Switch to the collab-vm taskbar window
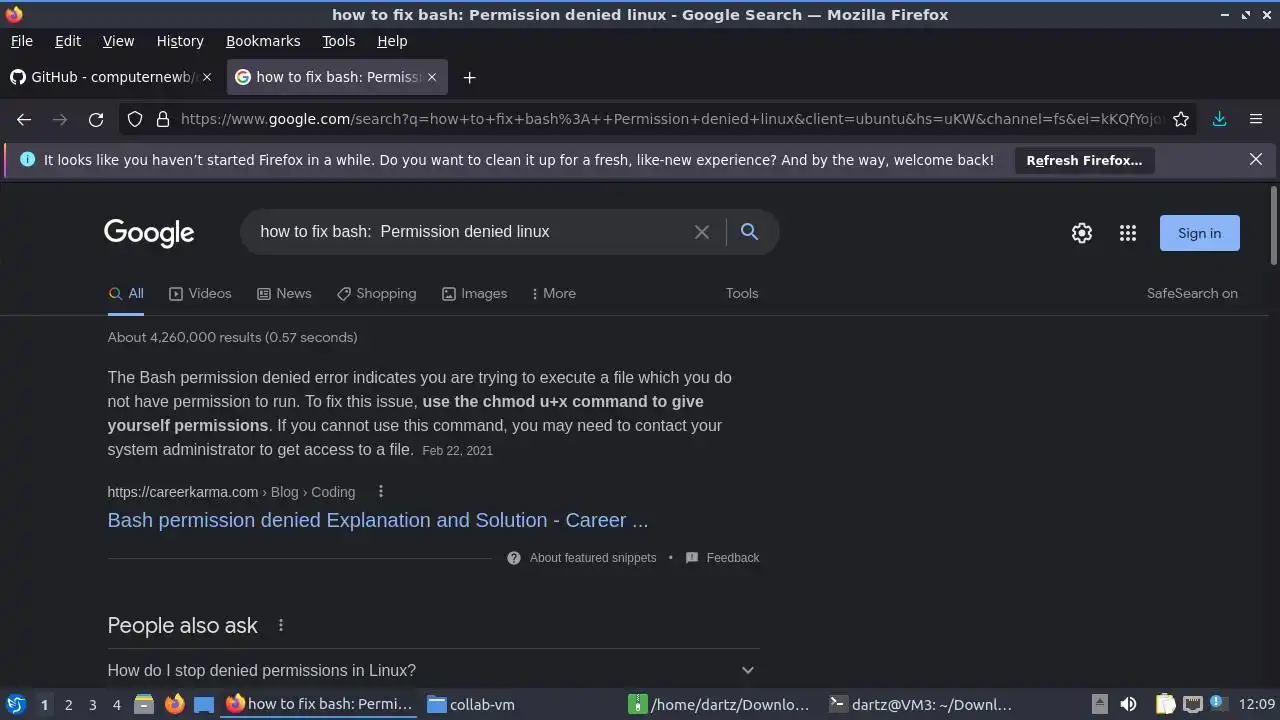Image resolution: width=1280 pixels, height=720 pixels. click(521, 704)
